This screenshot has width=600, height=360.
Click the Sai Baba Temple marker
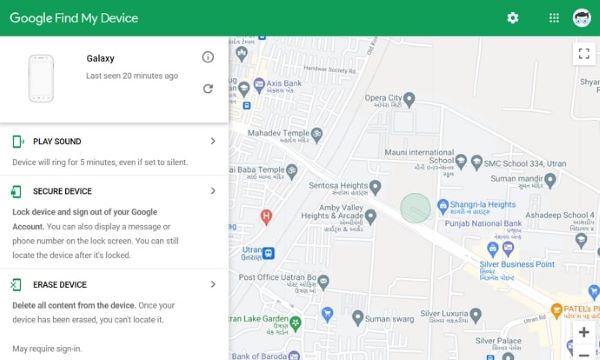click(292, 172)
